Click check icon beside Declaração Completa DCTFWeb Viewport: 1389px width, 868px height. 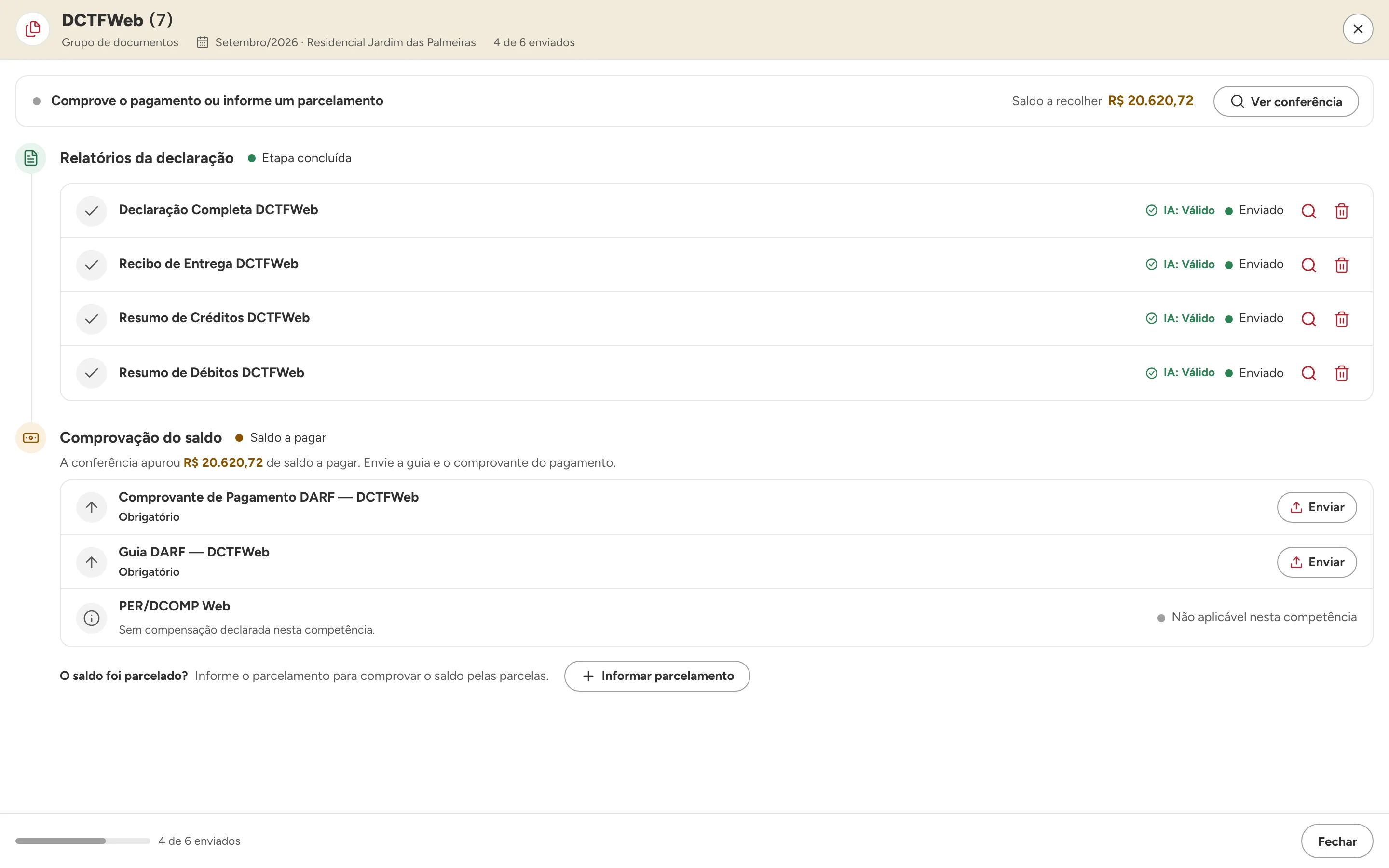(x=91, y=211)
